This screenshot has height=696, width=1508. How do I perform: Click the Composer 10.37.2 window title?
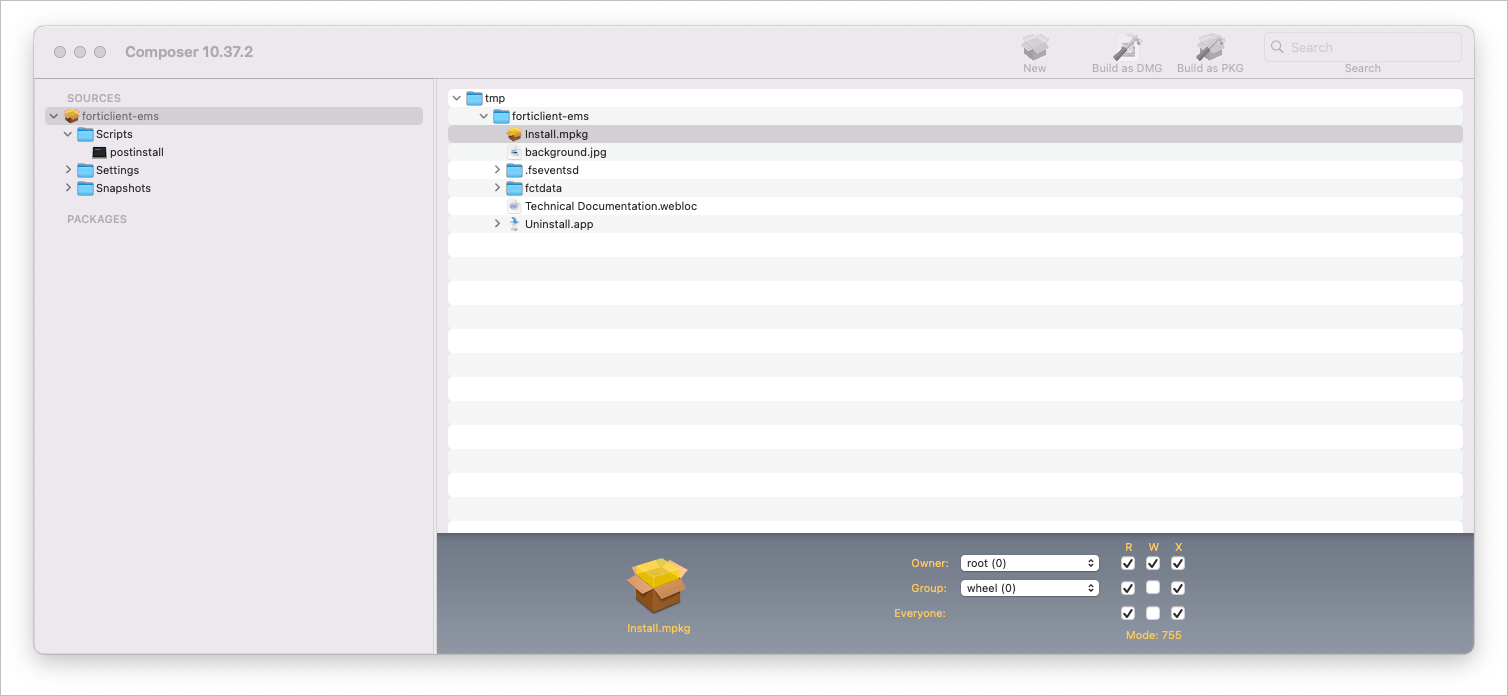click(189, 51)
